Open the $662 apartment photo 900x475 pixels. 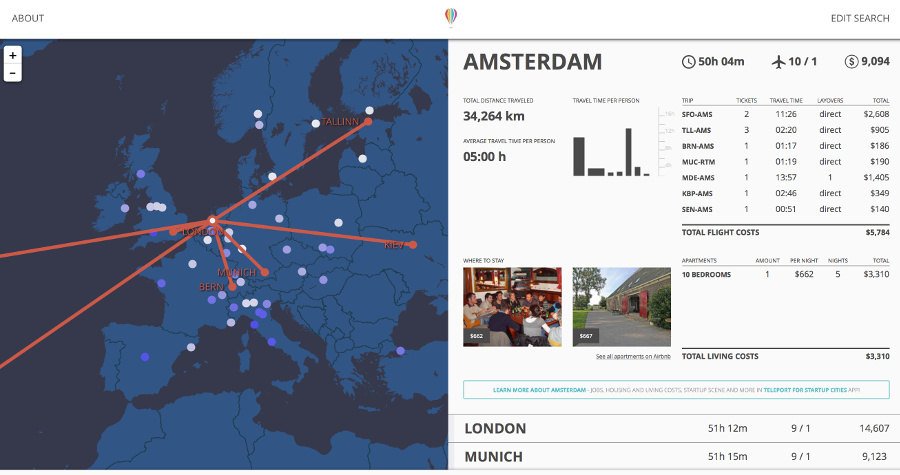pos(513,307)
